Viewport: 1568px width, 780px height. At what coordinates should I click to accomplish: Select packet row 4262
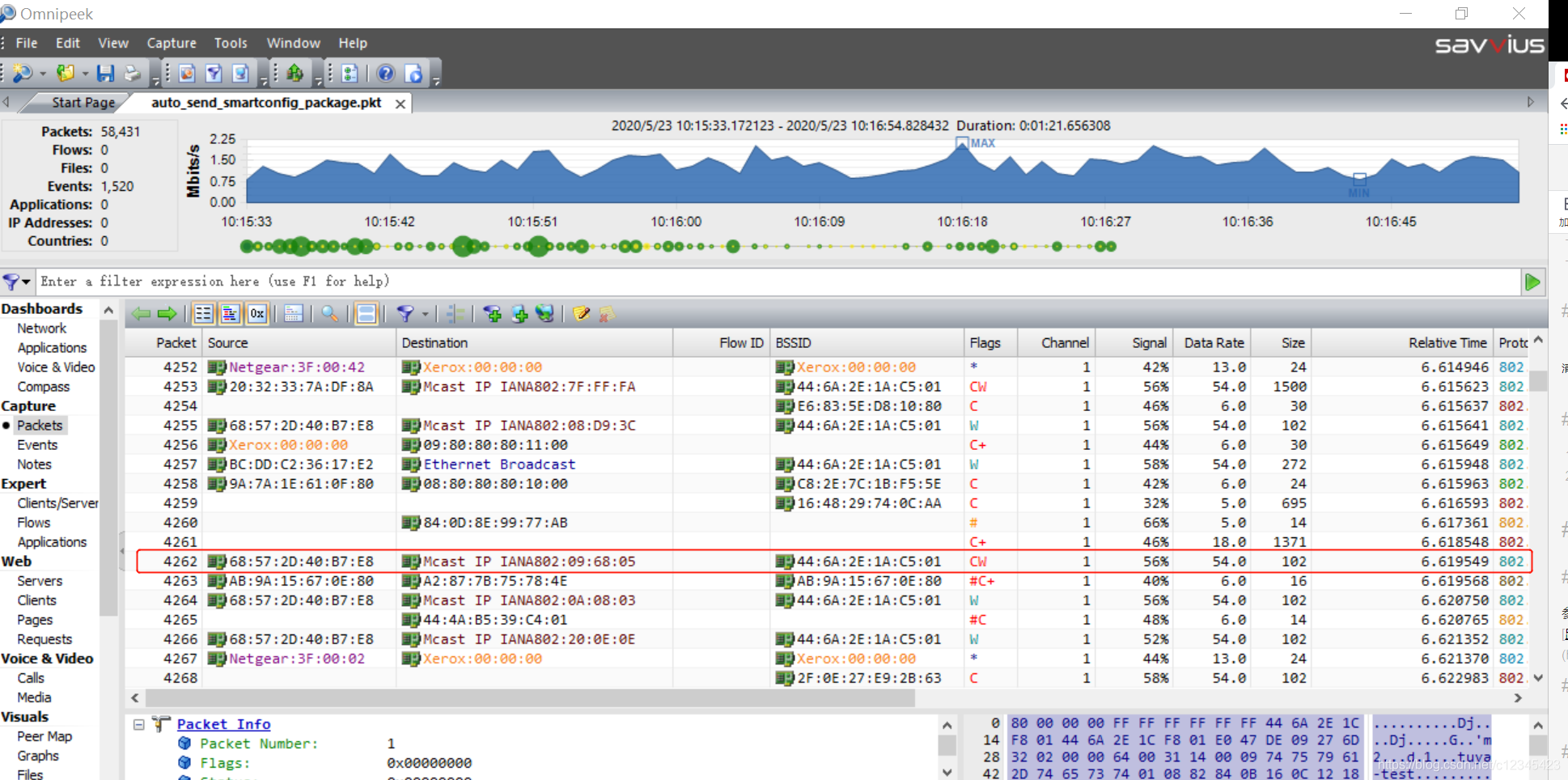coord(834,562)
